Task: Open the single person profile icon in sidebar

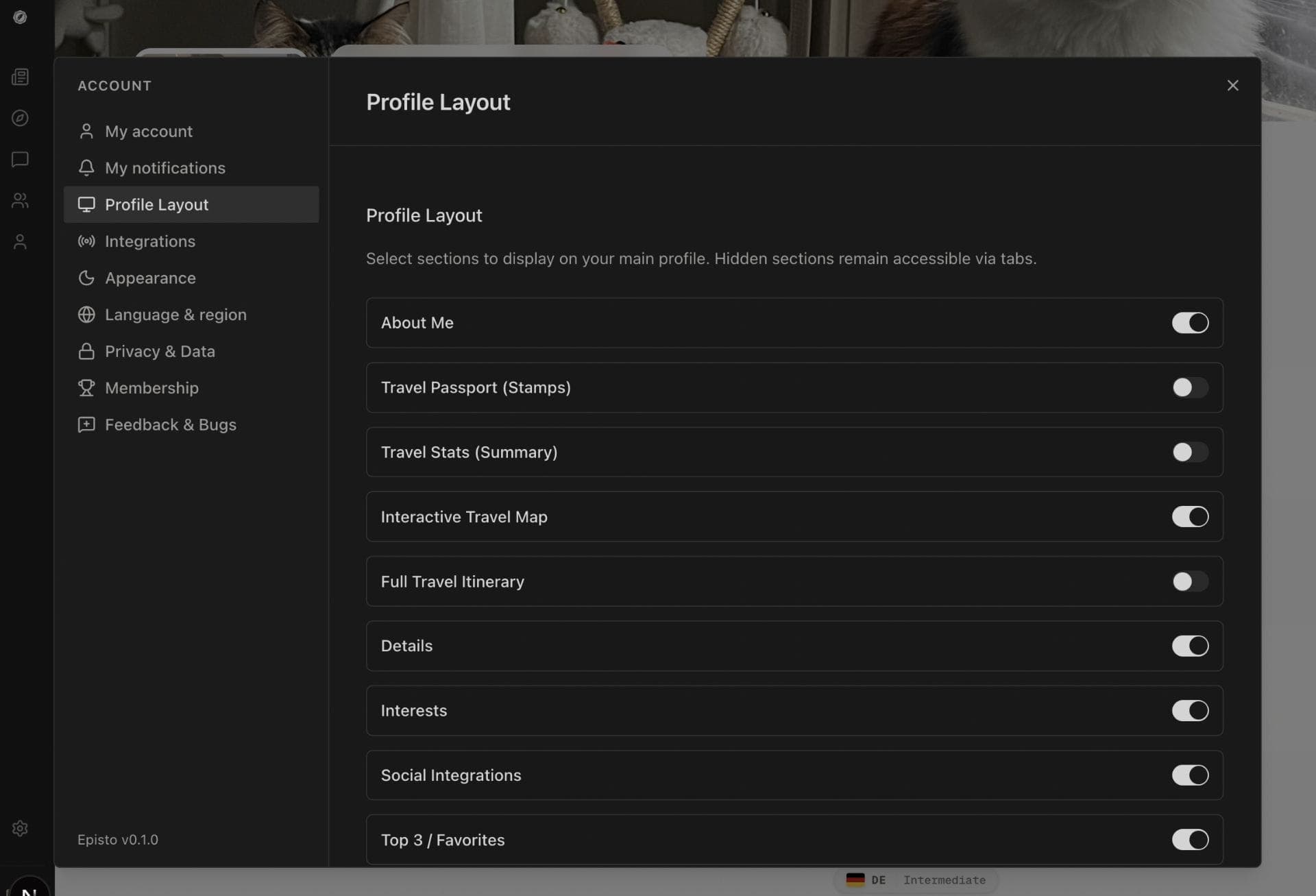Action: (x=20, y=241)
